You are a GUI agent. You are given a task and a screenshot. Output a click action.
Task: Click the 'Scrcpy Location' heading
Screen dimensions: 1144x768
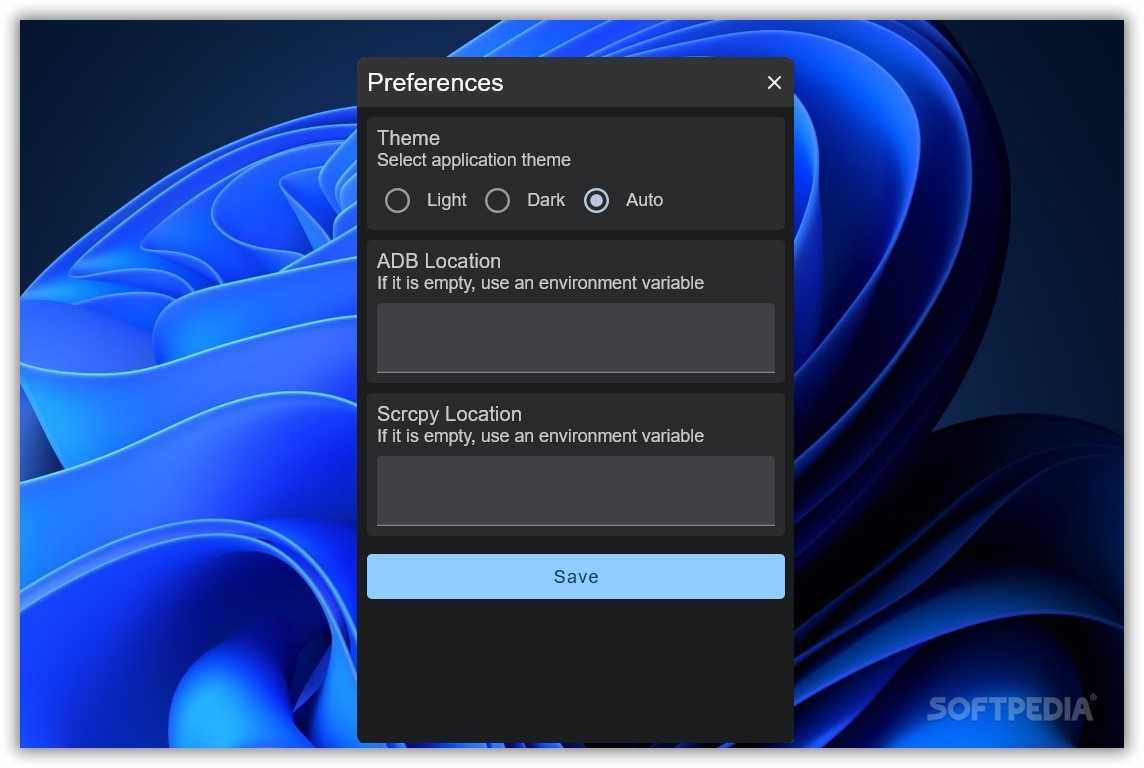449,414
